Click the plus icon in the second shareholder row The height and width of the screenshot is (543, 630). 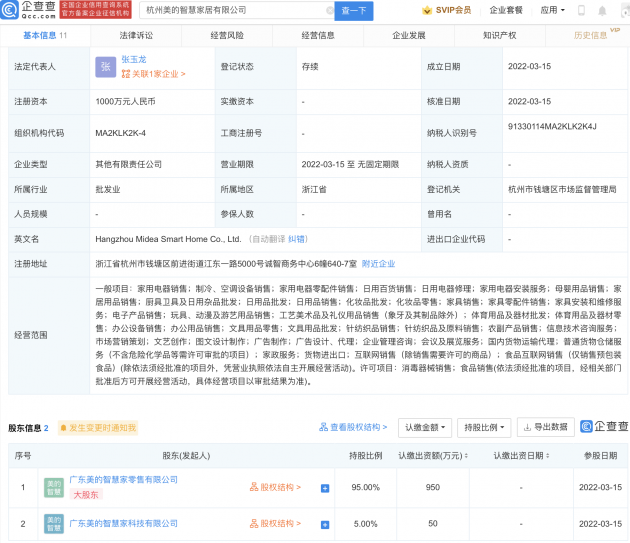[x=325, y=523]
